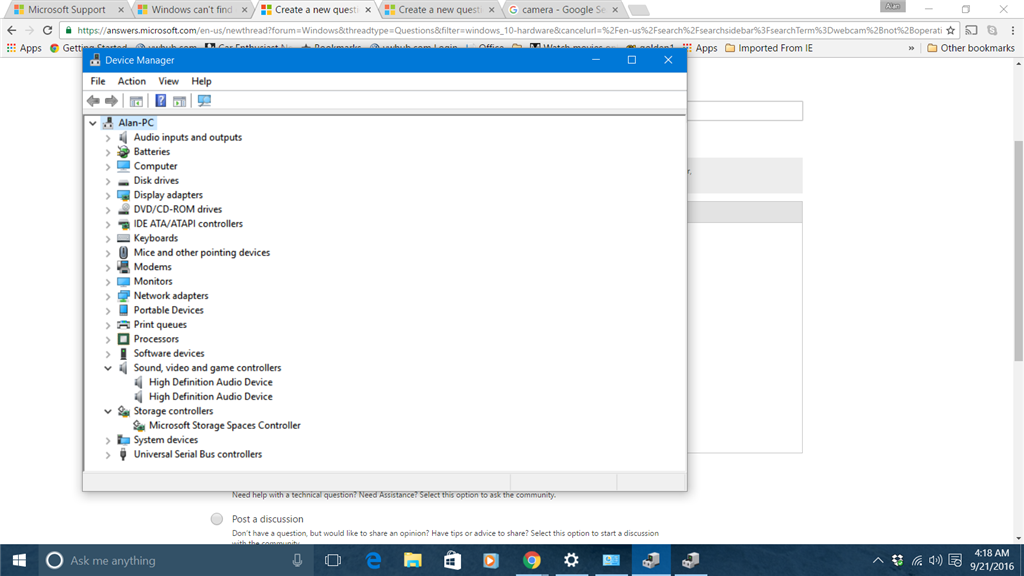This screenshot has width=1024, height=576.
Task: Open the leftmost Apps bookmarks shortcut
Action: pyautogui.click(x=24, y=48)
